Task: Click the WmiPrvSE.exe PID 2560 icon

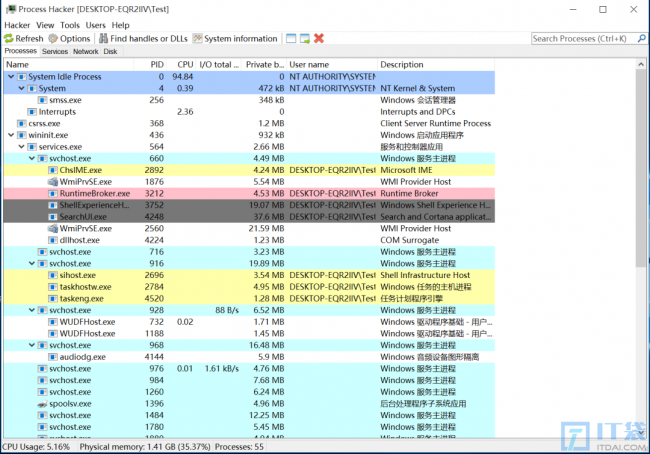Action: pos(53,228)
